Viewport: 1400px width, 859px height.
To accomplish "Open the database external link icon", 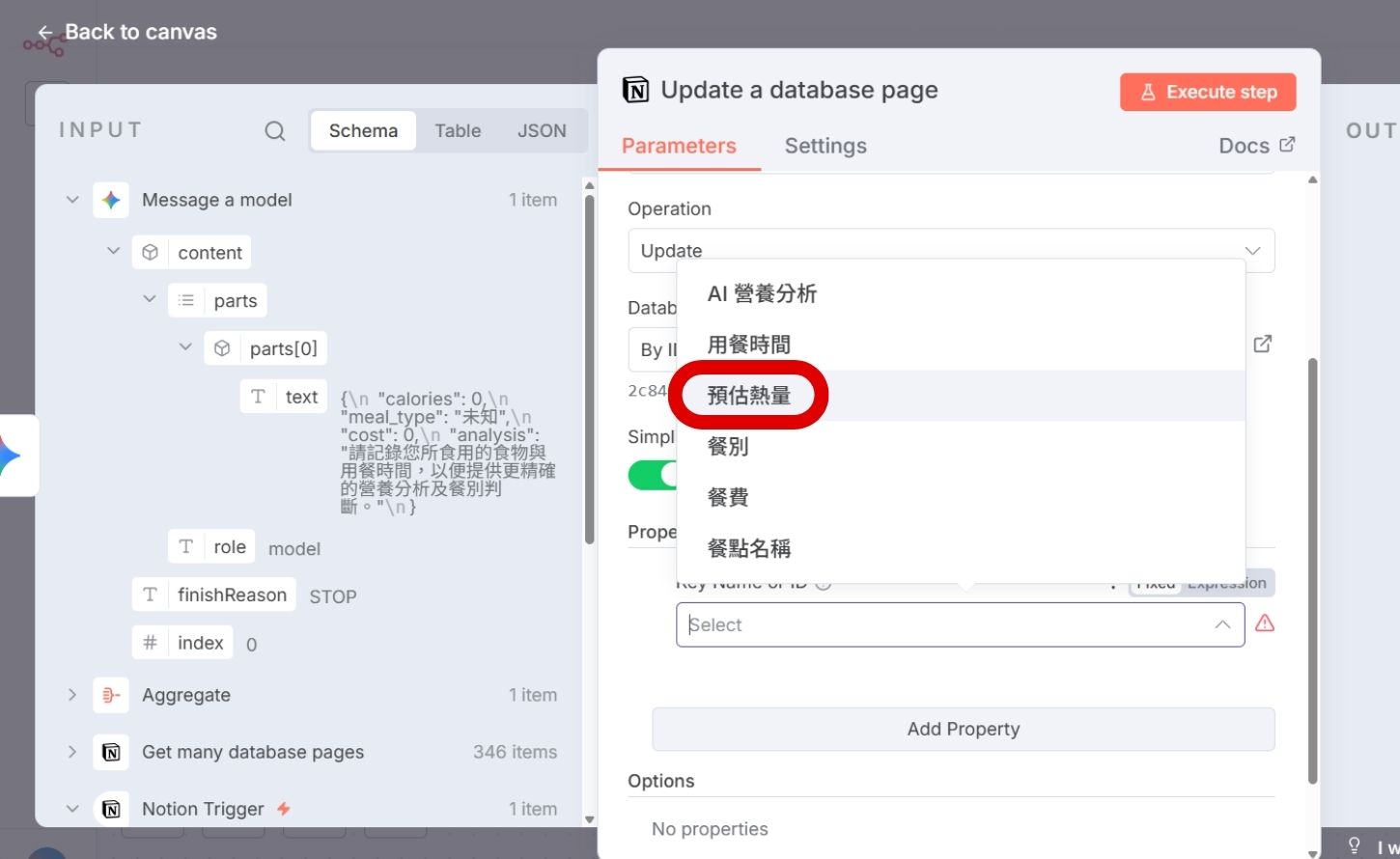I will [x=1263, y=344].
